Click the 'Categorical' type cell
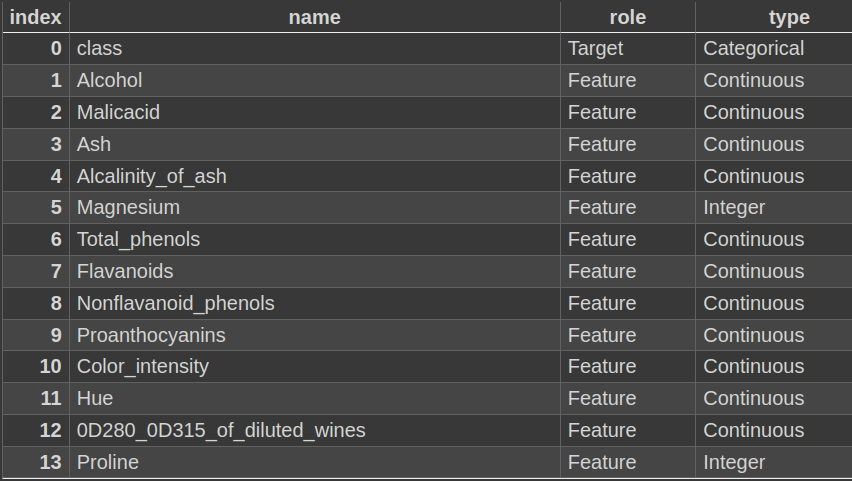852x481 pixels. click(x=753, y=48)
